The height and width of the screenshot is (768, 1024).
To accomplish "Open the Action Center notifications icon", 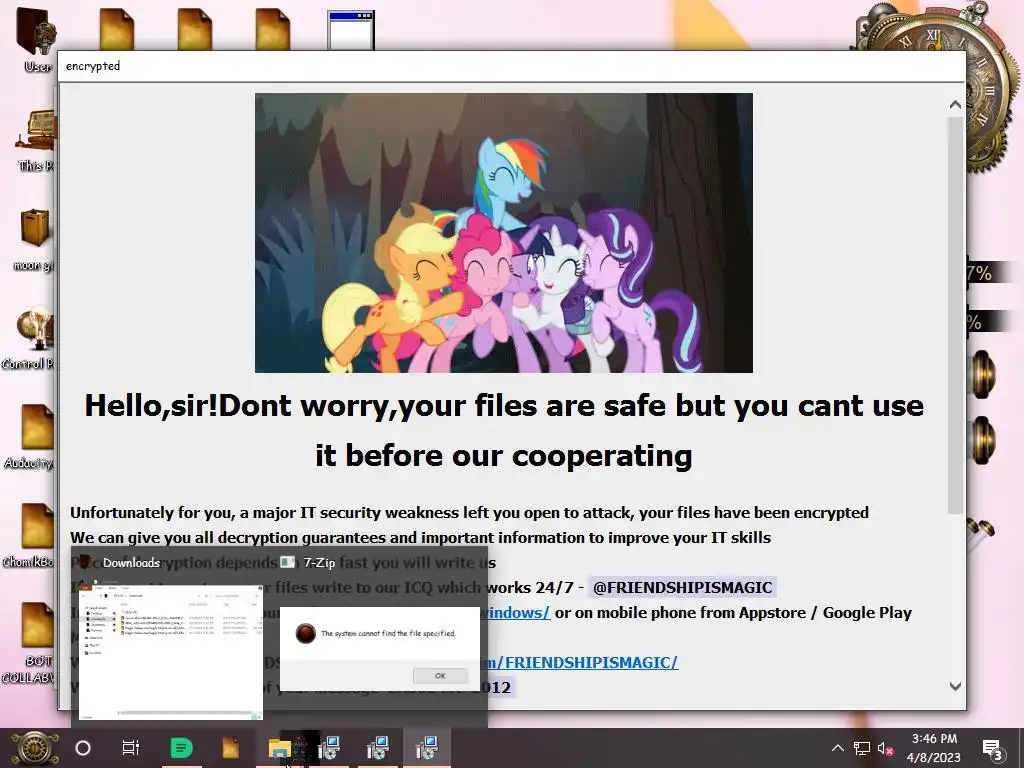I will [x=993, y=749].
